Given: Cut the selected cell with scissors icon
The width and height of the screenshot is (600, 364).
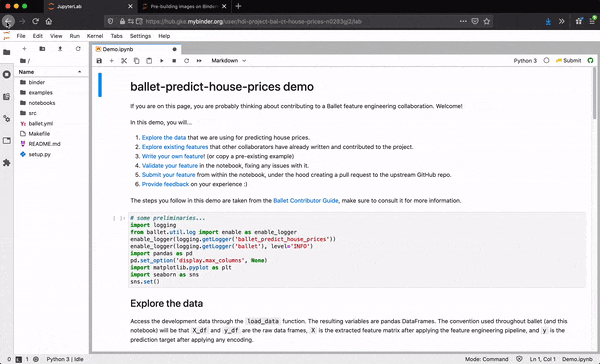Looking at the screenshot, I should (124, 60).
